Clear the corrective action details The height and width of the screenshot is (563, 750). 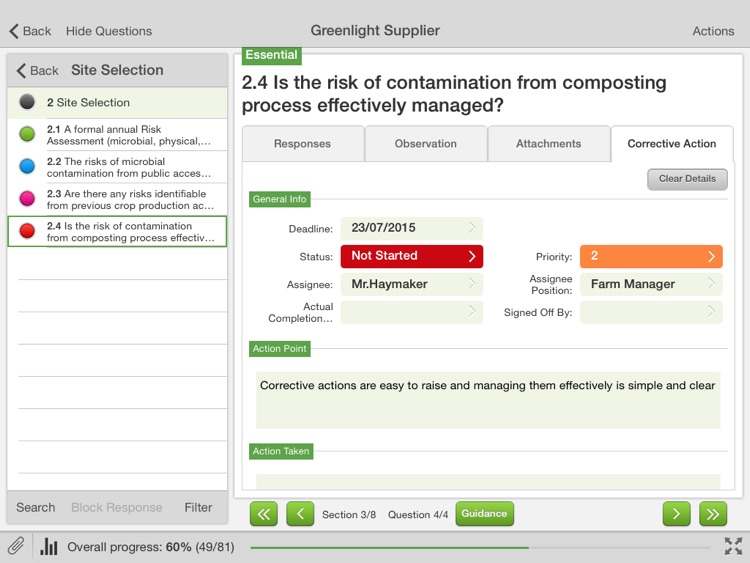tap(687, 179)
